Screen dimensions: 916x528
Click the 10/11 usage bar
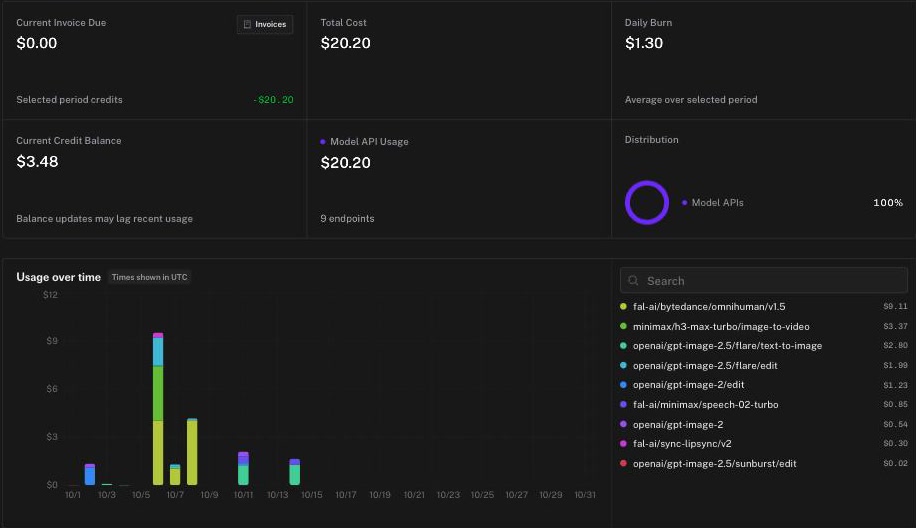(x=244, y=468)
